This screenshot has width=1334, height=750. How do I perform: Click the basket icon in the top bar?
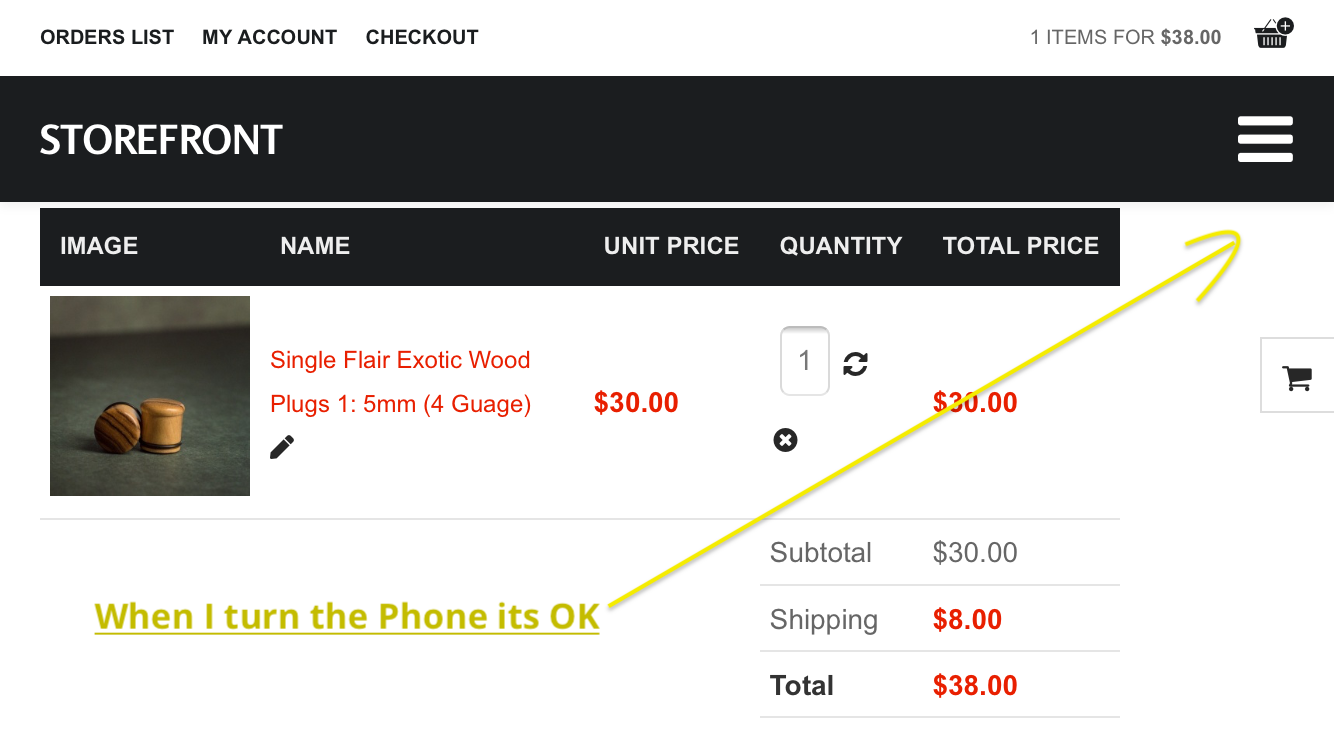[1272, 35]
